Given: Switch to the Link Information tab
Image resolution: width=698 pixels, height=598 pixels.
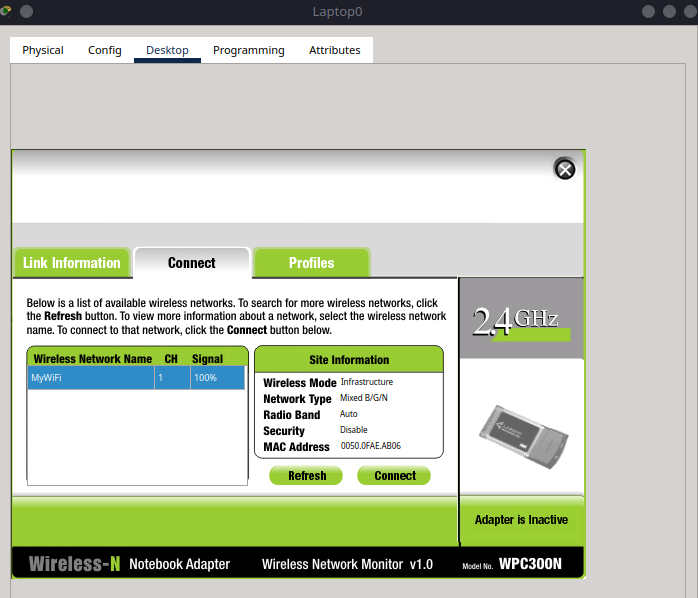Looking at the screenshot, I should coord(72,263).
